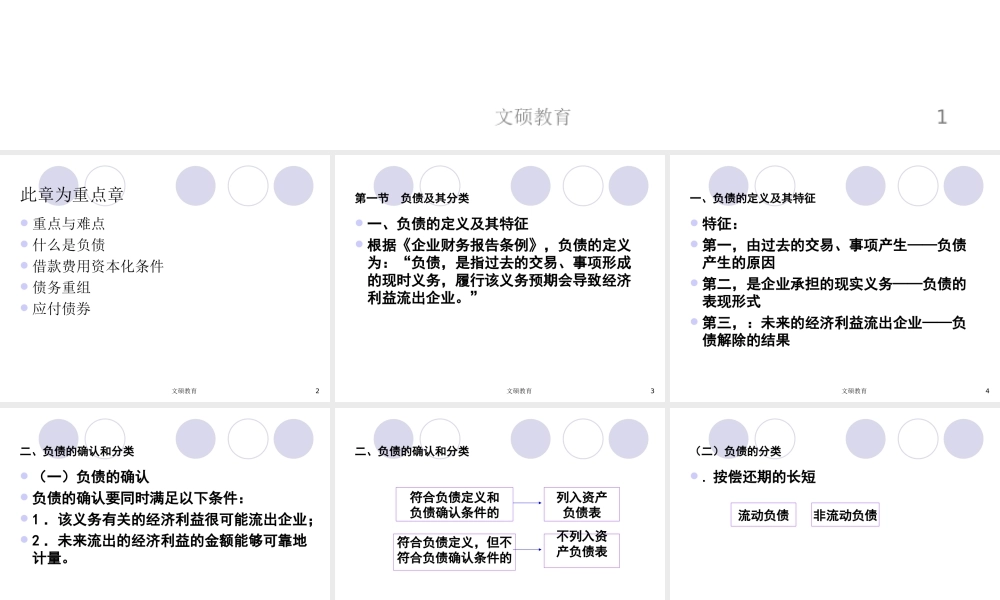Click the 文硕教育 header text

coord(535,117)
